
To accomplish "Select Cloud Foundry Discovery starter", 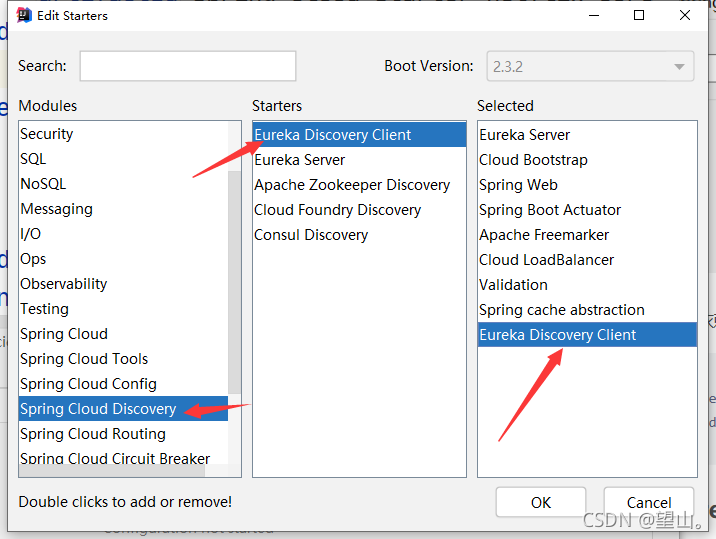I will coord(359,210).
